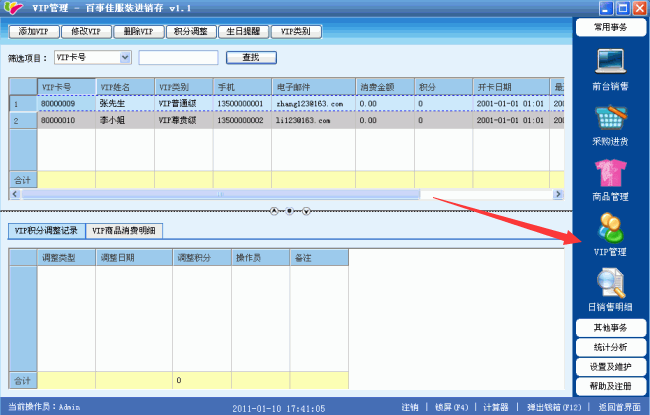Click the 添加VIP button
The height and width of the screenshot is (415, 650).
click(x=34, y=32)
